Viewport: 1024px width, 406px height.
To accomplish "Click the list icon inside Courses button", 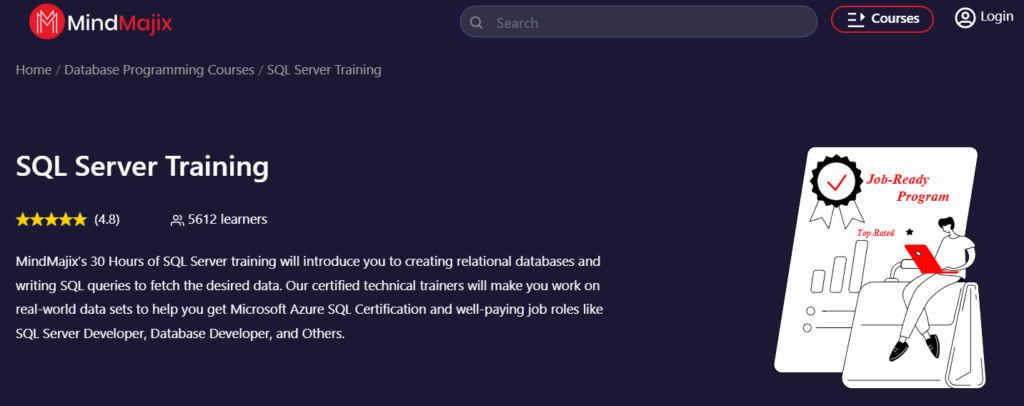I will click(x=855, y=19).
